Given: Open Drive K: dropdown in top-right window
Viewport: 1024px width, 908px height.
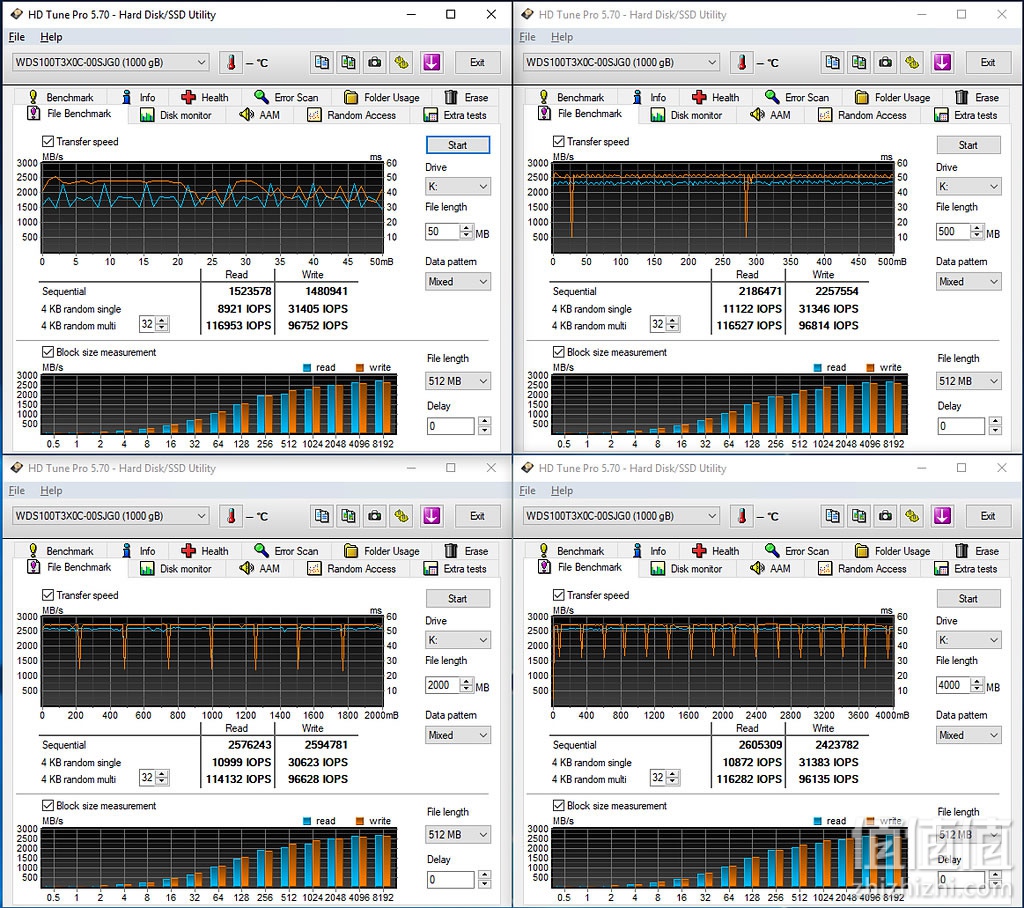Looking at the screenshot, I should coord(968,186).
